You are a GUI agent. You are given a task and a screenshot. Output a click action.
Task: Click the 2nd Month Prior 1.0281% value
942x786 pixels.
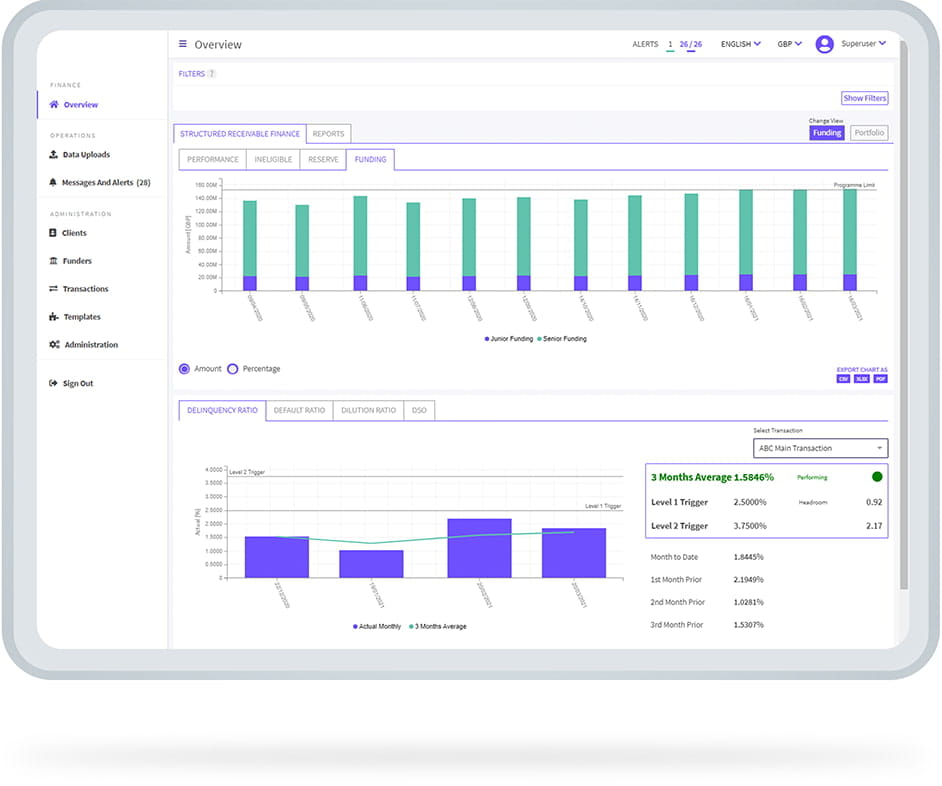[x=748, y=602]
